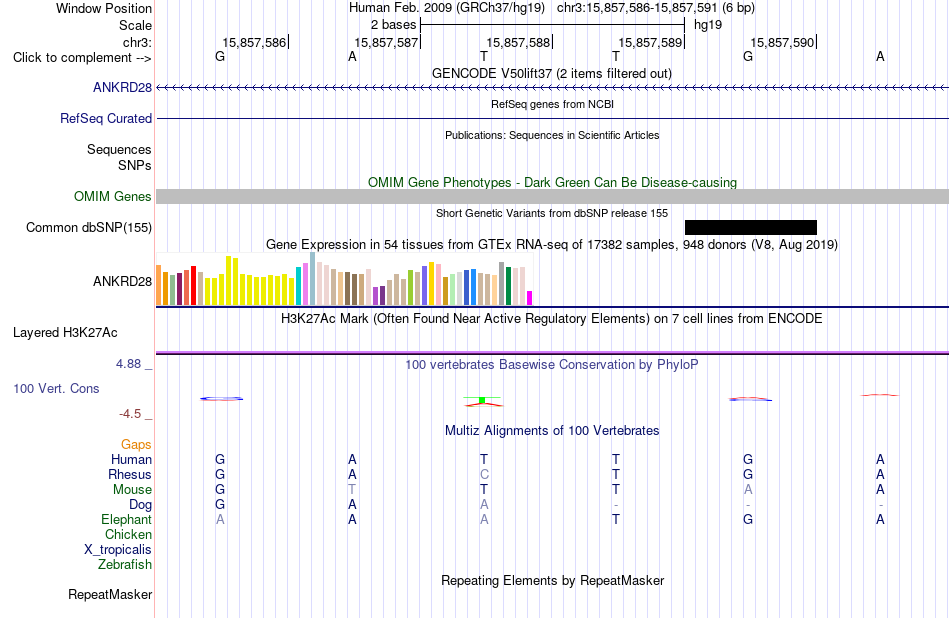Click the Sequences publications label
This screenshot has height=618, width=950.
119,150
